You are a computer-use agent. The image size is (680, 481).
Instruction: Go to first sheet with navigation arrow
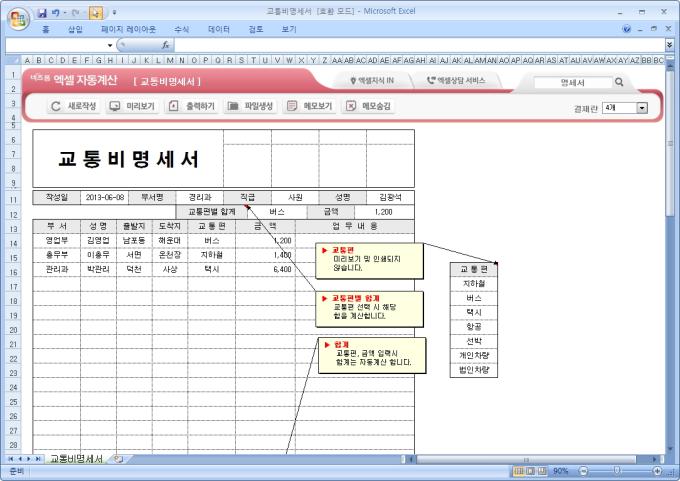click(10, 458)
